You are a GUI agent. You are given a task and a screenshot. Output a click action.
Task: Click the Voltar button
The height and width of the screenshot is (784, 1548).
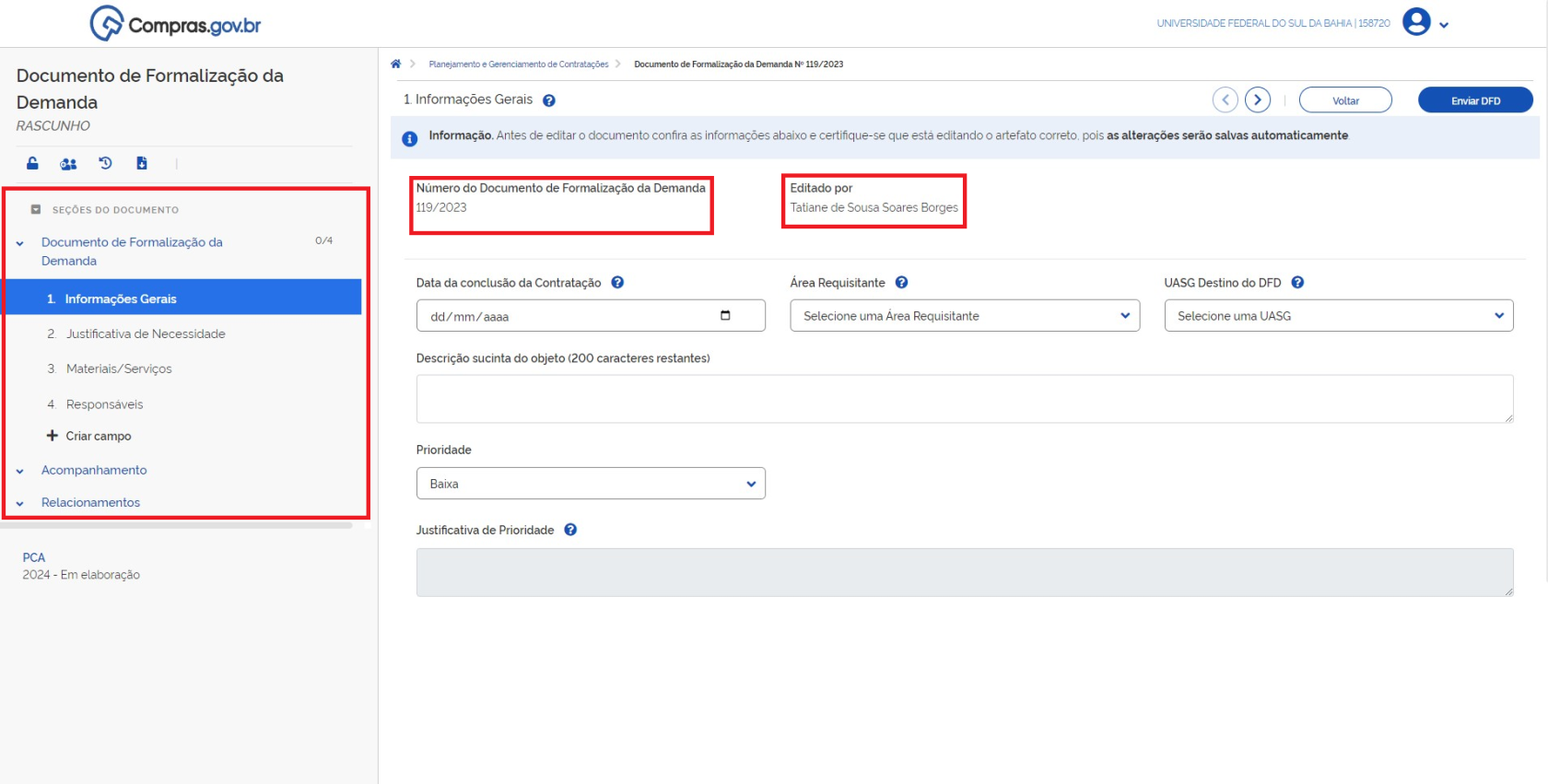tap(1344, 100)
